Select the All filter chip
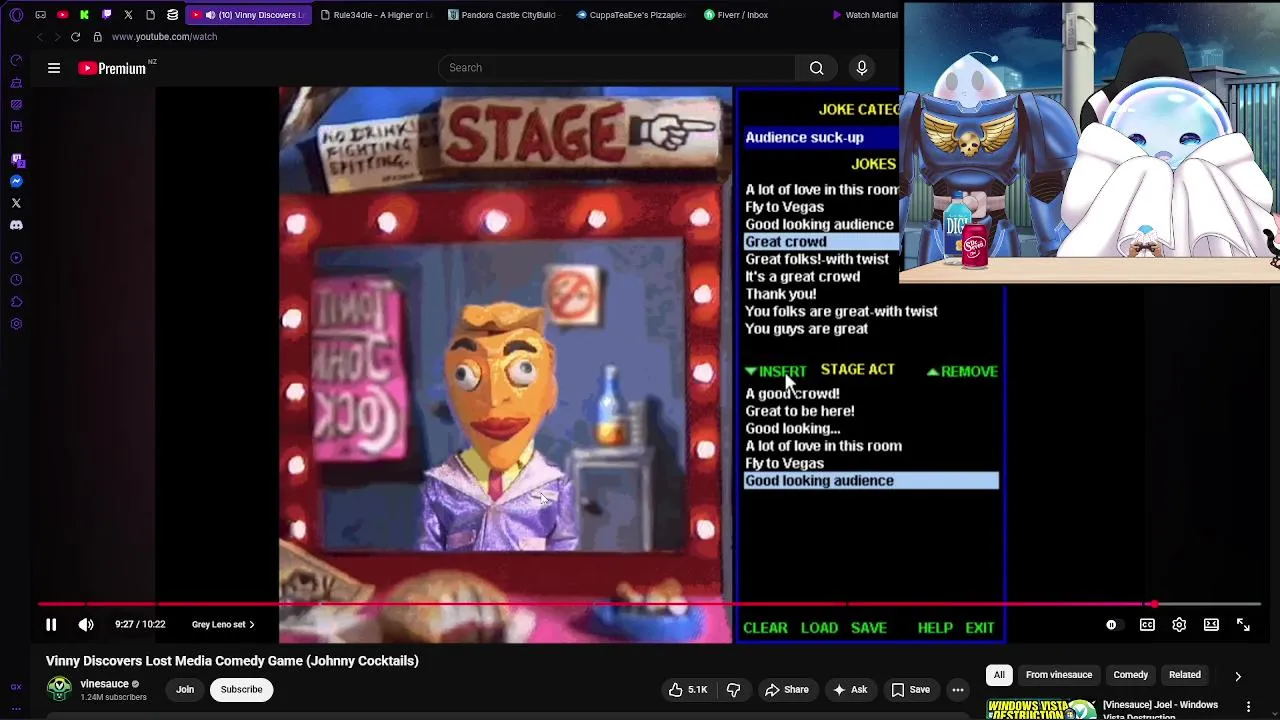The width and height of the screenshot is (1280, 720). [x=999, y=675]
